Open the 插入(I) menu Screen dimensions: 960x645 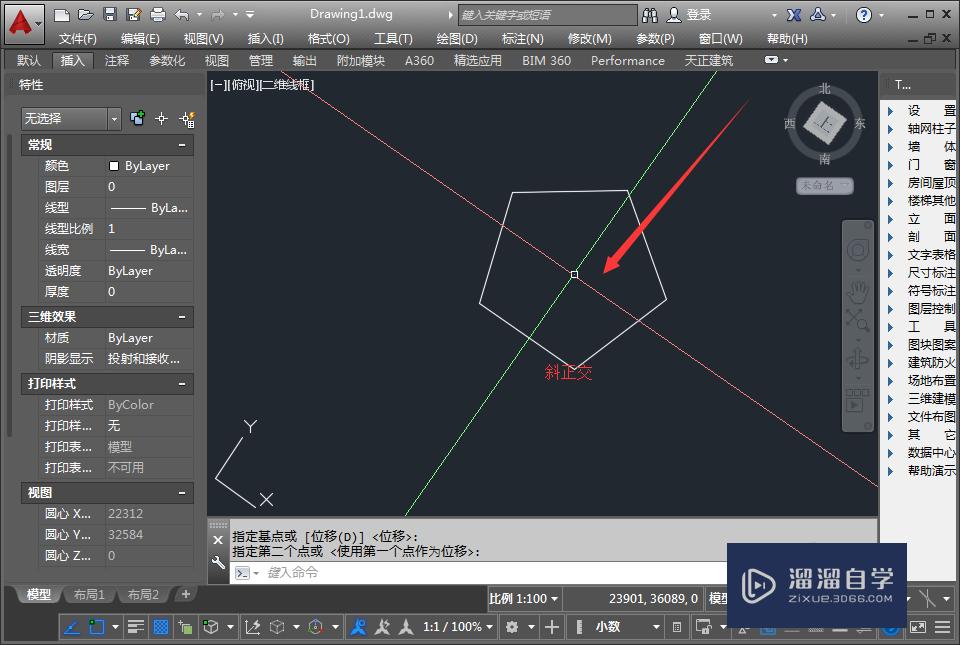point(264,38)
